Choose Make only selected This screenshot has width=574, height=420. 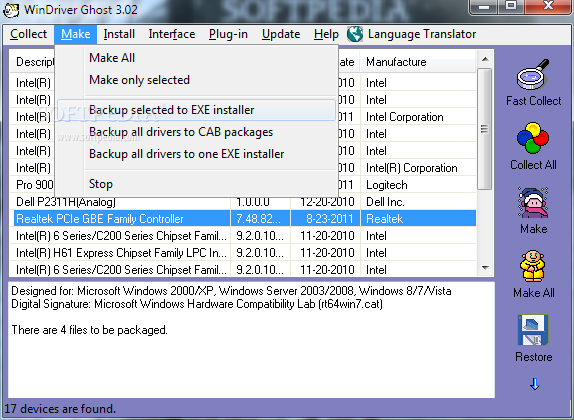(196, 80)
